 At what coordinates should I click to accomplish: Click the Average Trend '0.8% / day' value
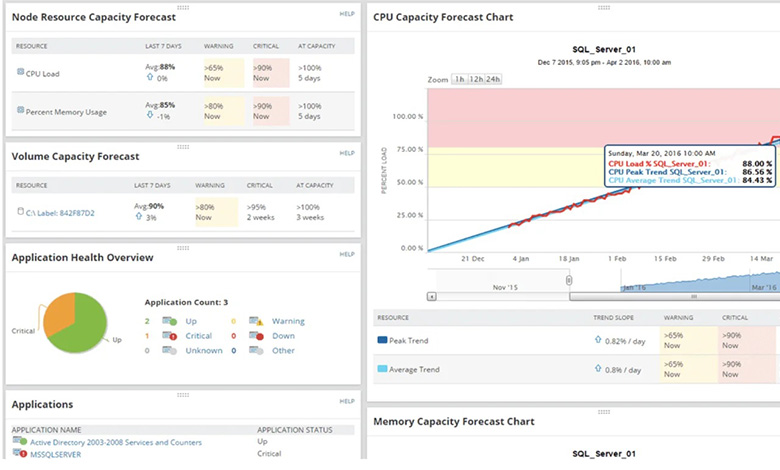coord(623,370)
